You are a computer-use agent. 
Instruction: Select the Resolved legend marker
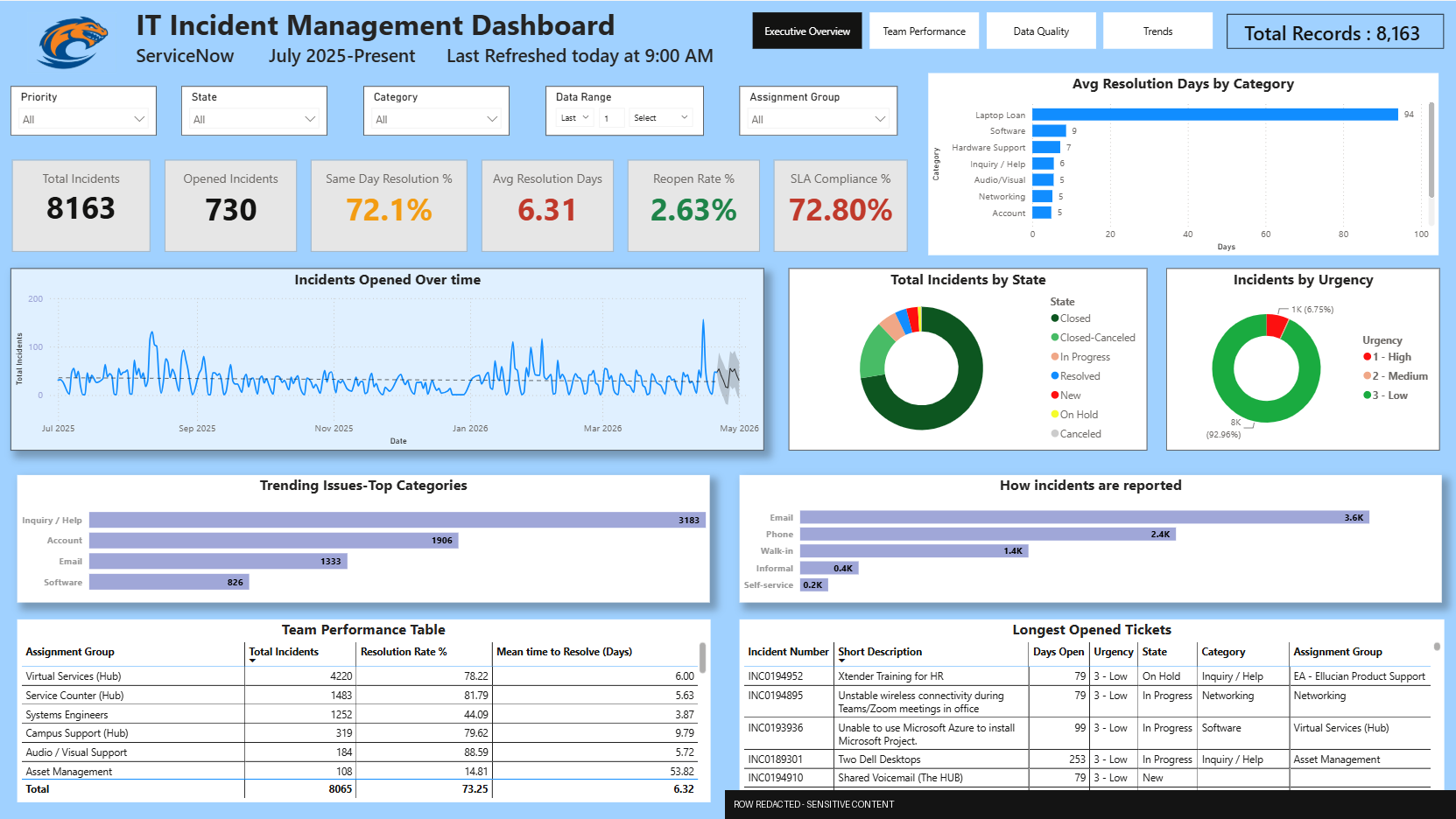[1055, 376]
